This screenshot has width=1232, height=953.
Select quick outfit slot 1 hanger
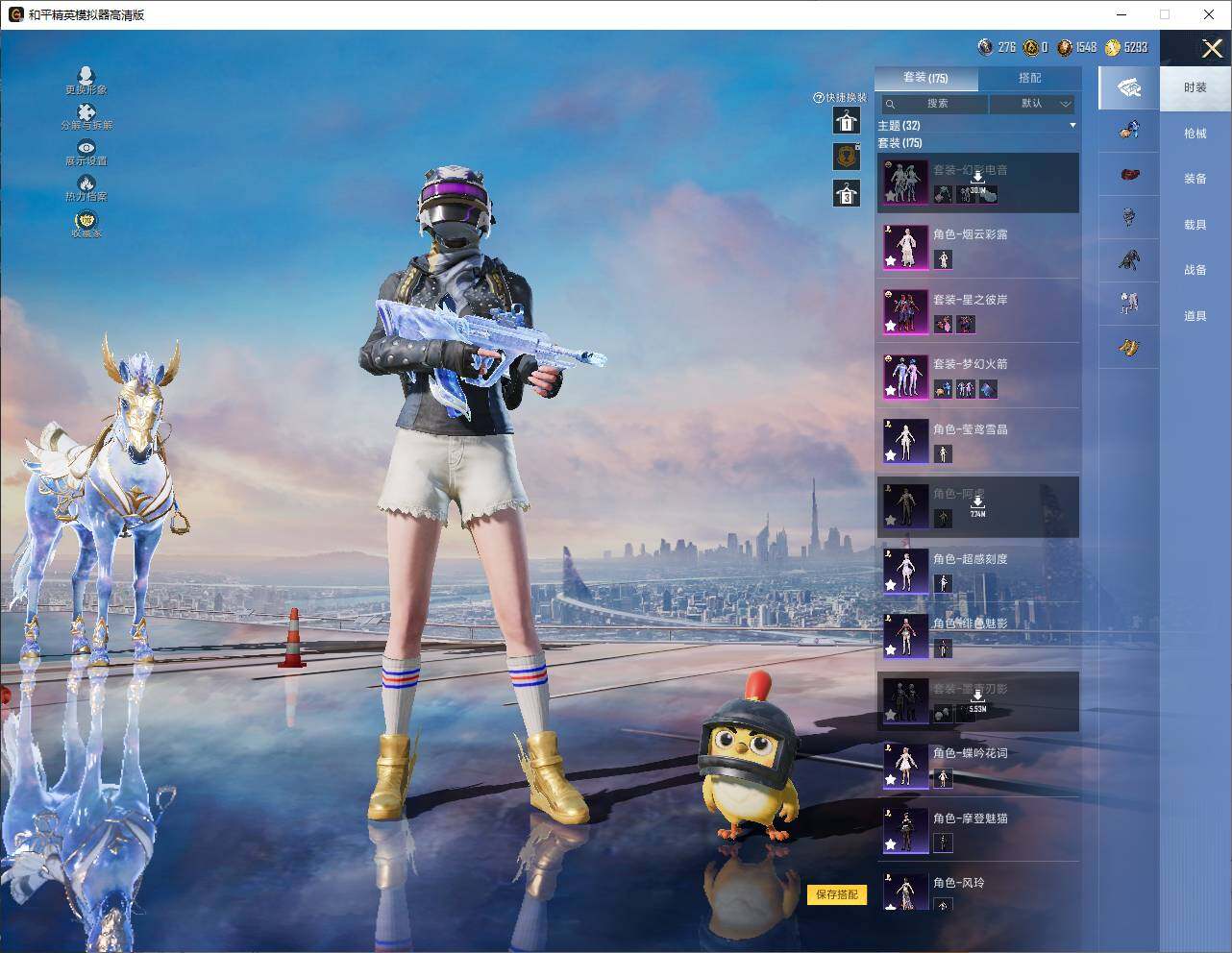coord(846,120)
